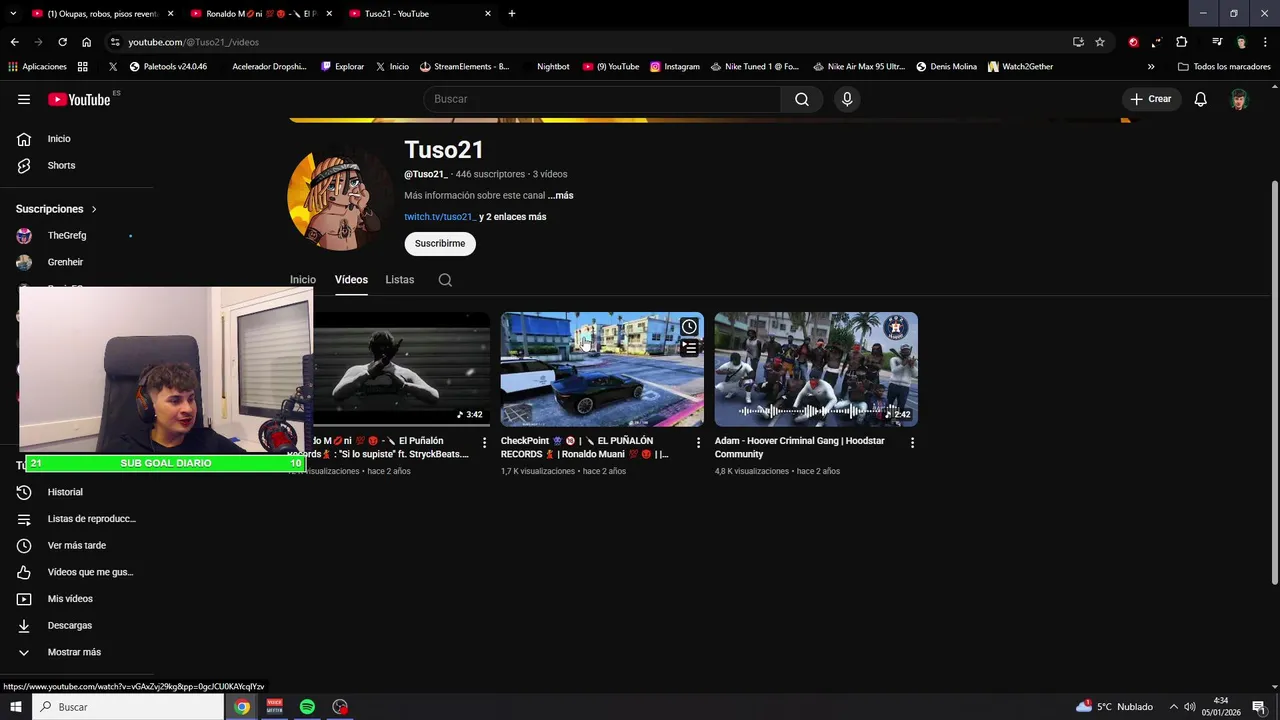
Task: Go back in browser history
Action: pos(14,42)
